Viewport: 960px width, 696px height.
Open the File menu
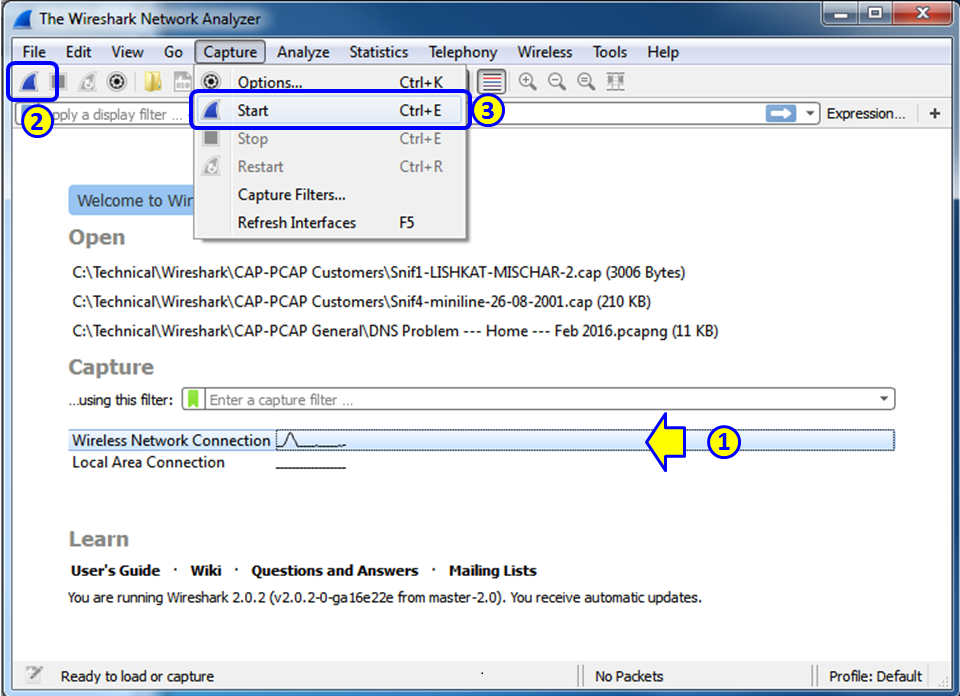[34, 52]
